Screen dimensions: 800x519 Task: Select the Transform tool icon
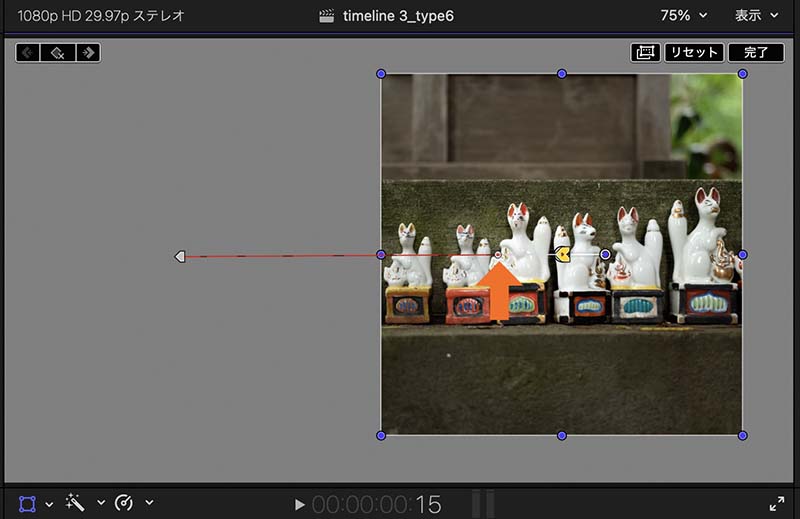27,504
